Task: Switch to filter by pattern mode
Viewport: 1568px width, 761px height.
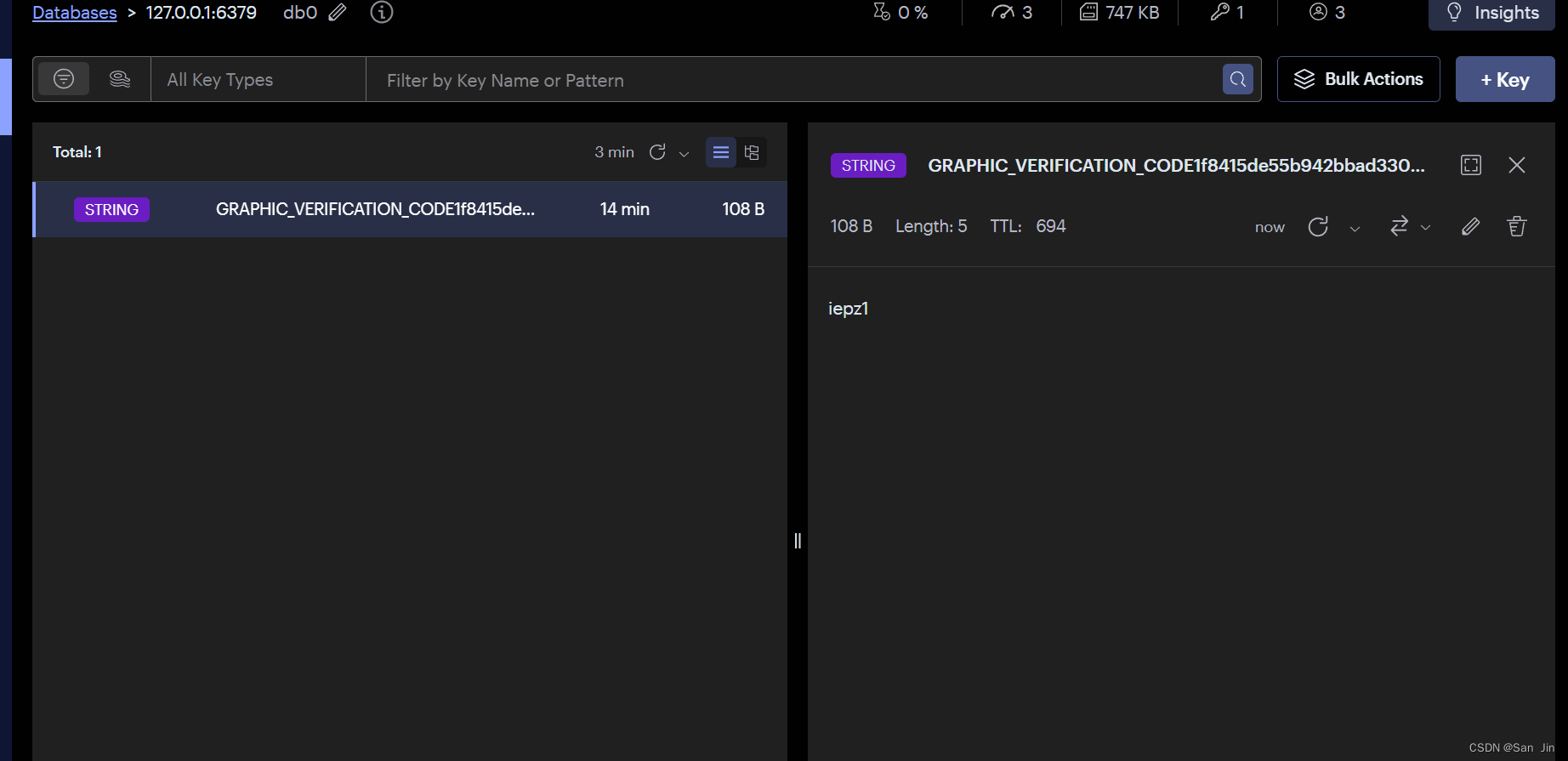Action: (64, 79)
